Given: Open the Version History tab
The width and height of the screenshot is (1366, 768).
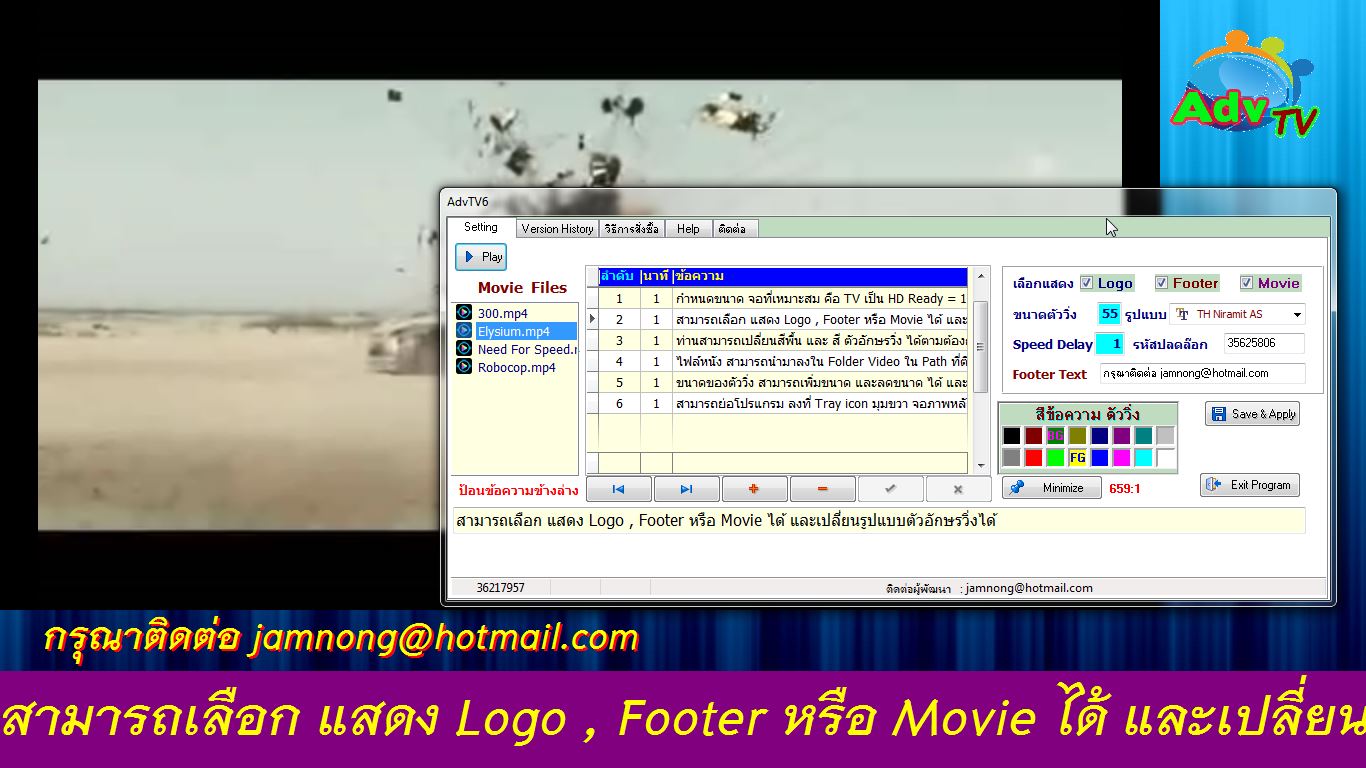Looking at the screenshot, I should (x=557, y=229).
